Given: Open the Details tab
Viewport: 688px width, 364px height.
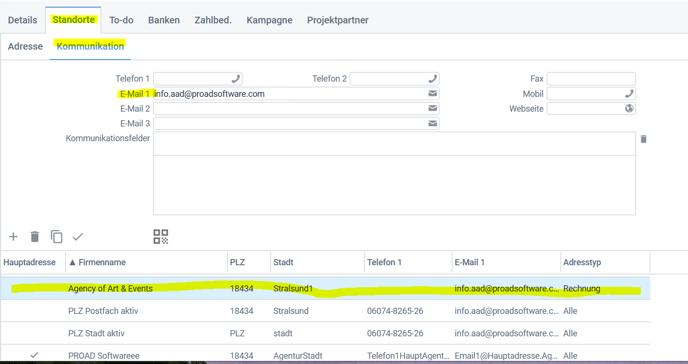Looking at the screenshot, I should [22, 20].
